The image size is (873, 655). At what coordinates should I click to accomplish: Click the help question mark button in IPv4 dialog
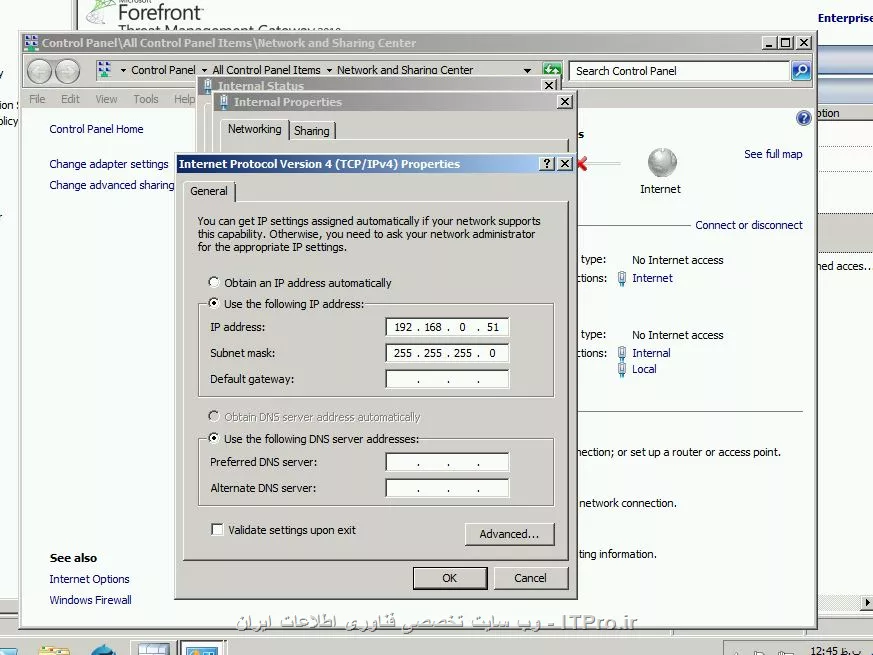pyautogui.click(x=547, y=163)
